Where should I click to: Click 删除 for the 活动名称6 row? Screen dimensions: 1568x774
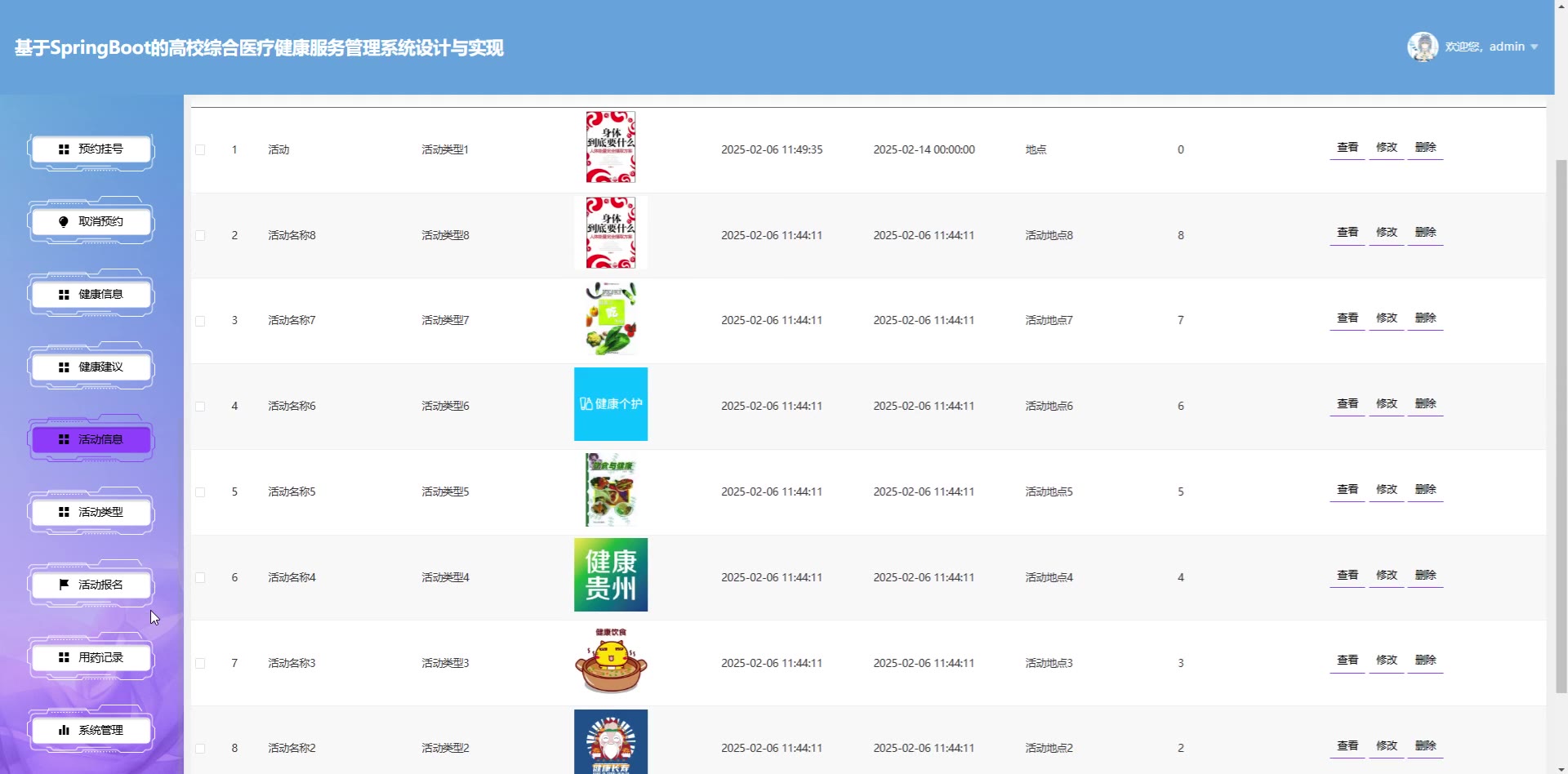tap(1426, 404)
